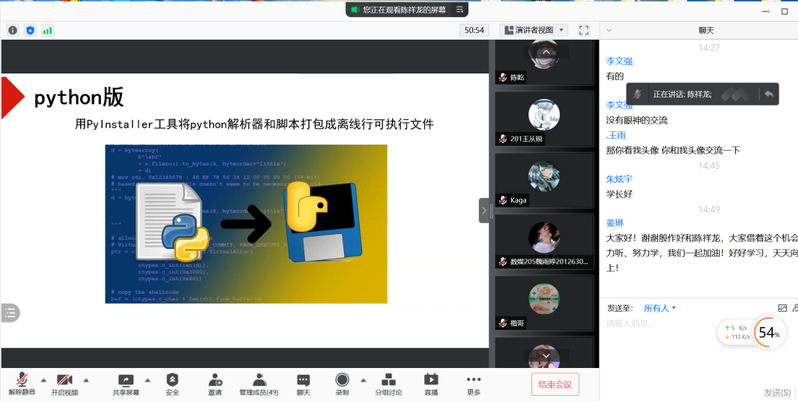
Task: Open 分组讨论 breakout rooms
Action: click(x=388, y=379)
